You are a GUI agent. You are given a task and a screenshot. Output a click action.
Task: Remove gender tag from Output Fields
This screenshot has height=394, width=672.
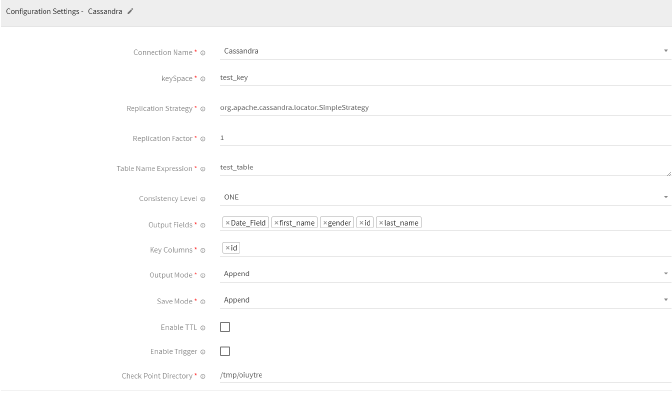[325, 223]
